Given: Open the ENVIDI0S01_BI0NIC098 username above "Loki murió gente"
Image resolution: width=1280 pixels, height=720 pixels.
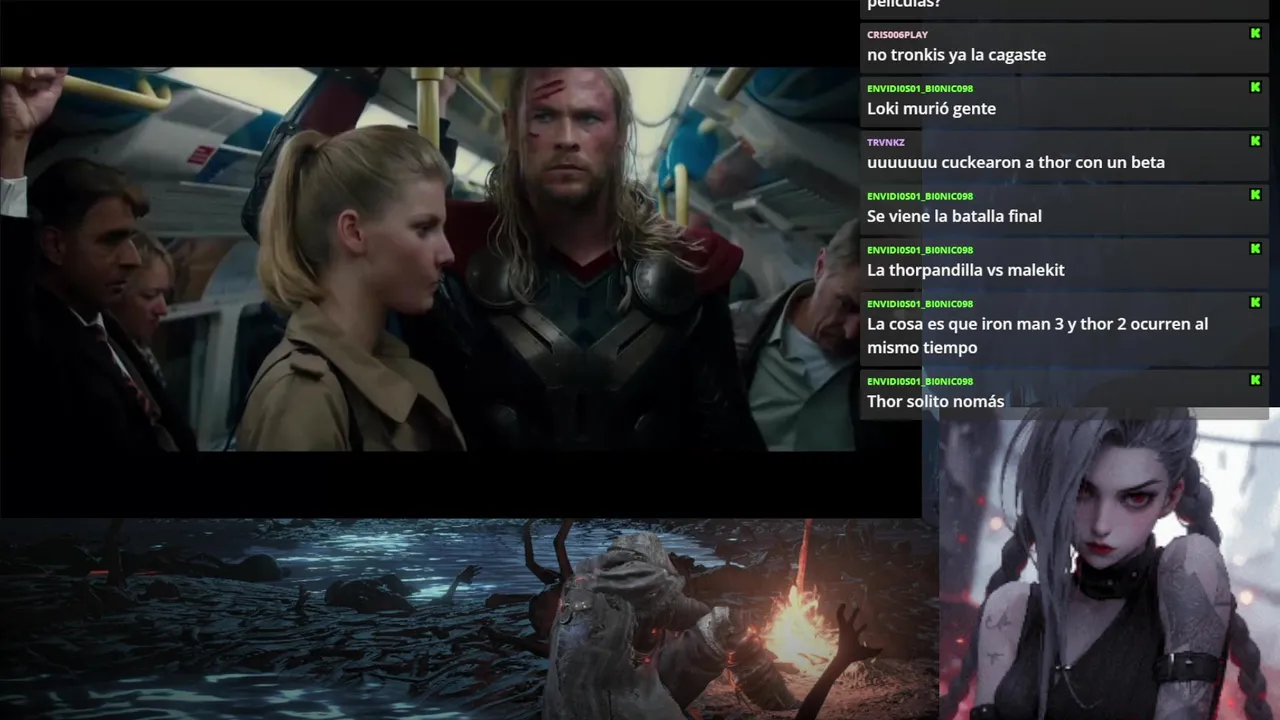Looking at the screenshot, I should (920, 88).
